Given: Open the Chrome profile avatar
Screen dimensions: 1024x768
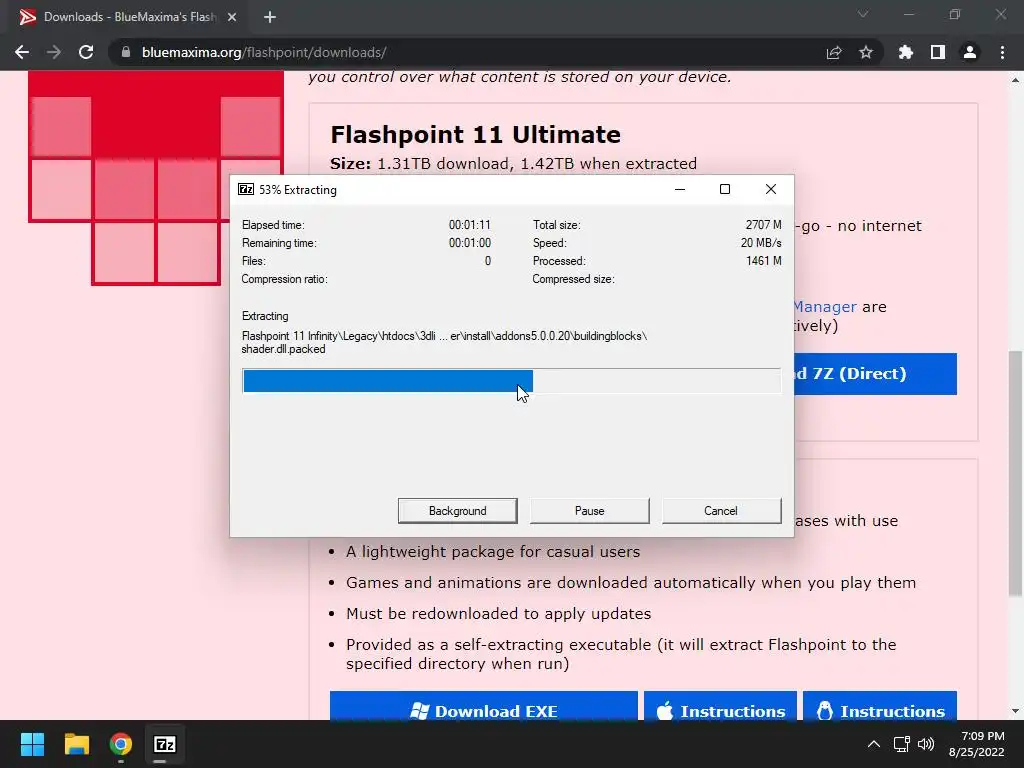Looking at the screenshot, I should click(970, 52).
